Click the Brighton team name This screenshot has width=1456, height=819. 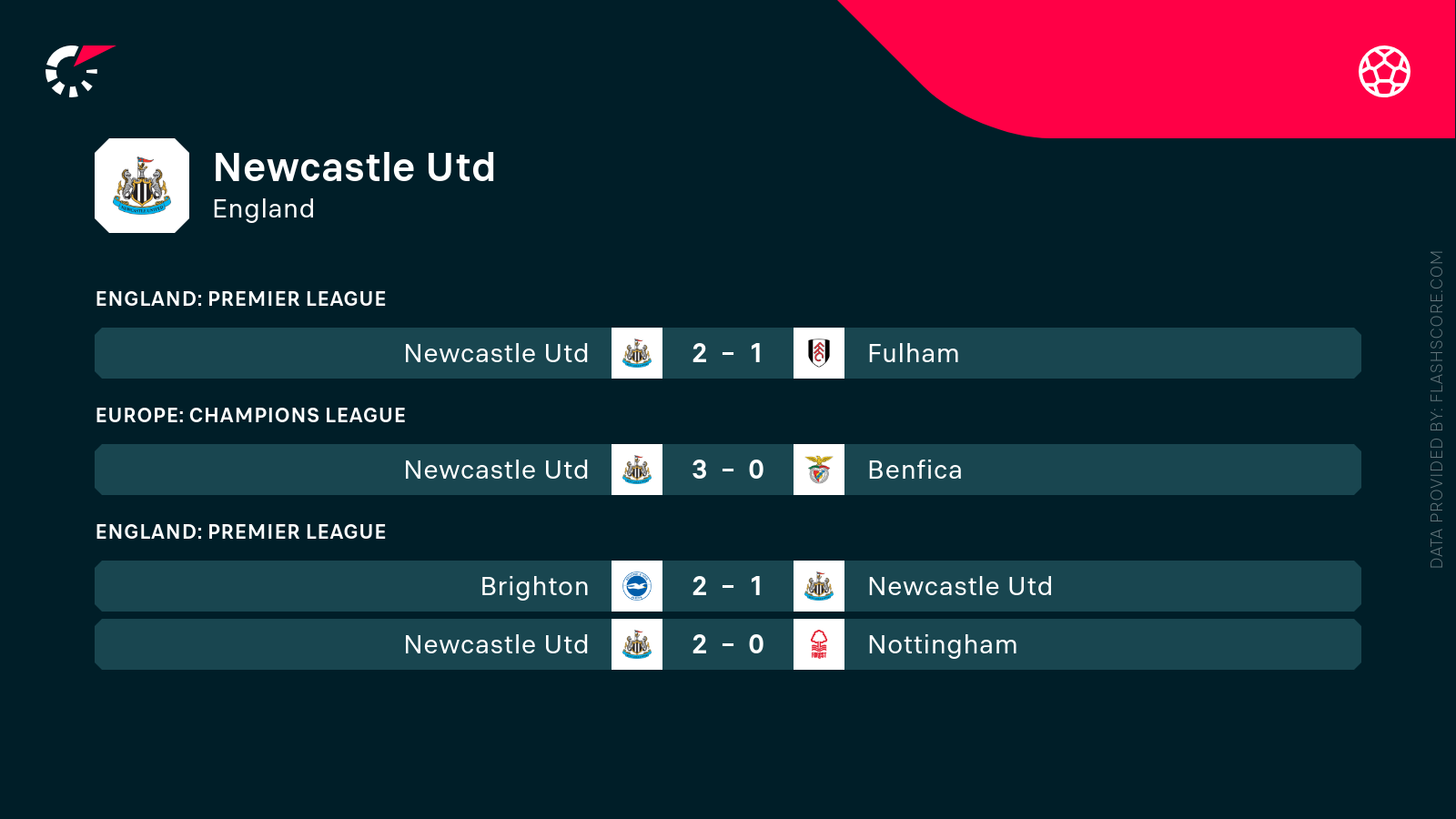[534, 586]
